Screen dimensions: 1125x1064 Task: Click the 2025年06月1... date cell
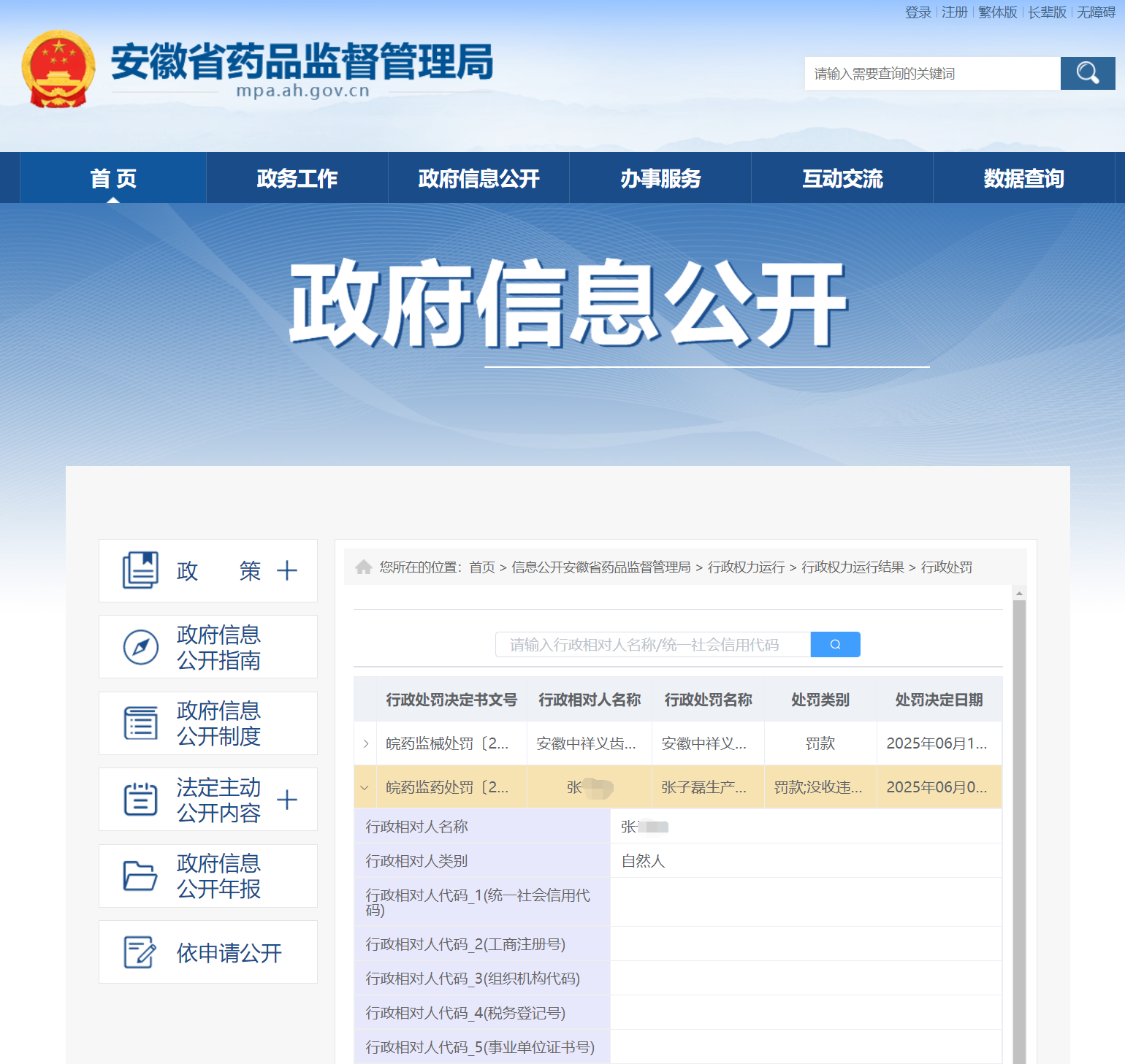click(939, 743)
